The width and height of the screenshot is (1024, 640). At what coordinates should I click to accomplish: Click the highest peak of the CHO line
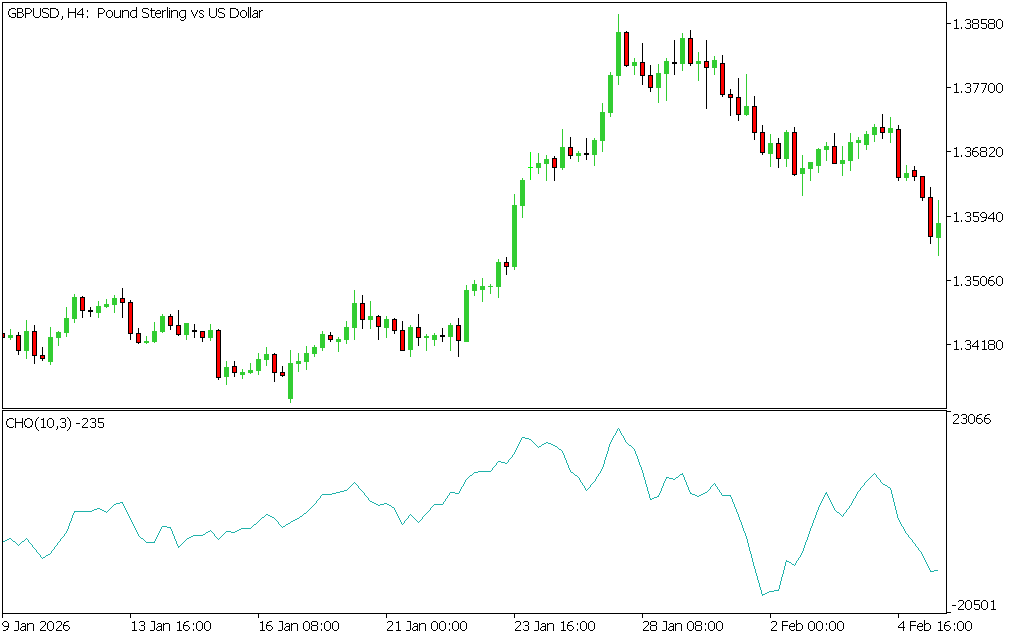point(618,429)
